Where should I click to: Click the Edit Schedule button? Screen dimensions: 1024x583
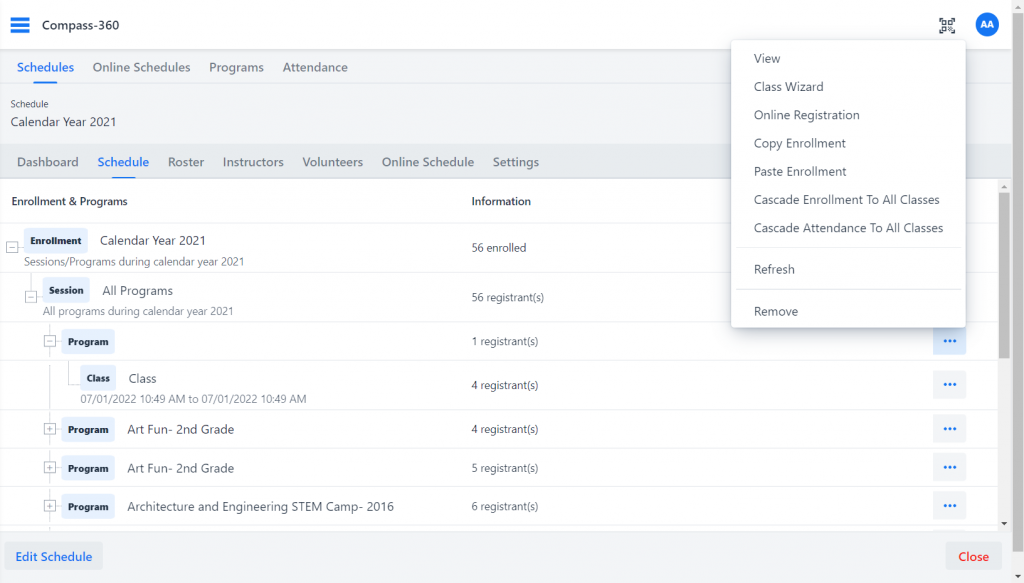coord(54,556)
